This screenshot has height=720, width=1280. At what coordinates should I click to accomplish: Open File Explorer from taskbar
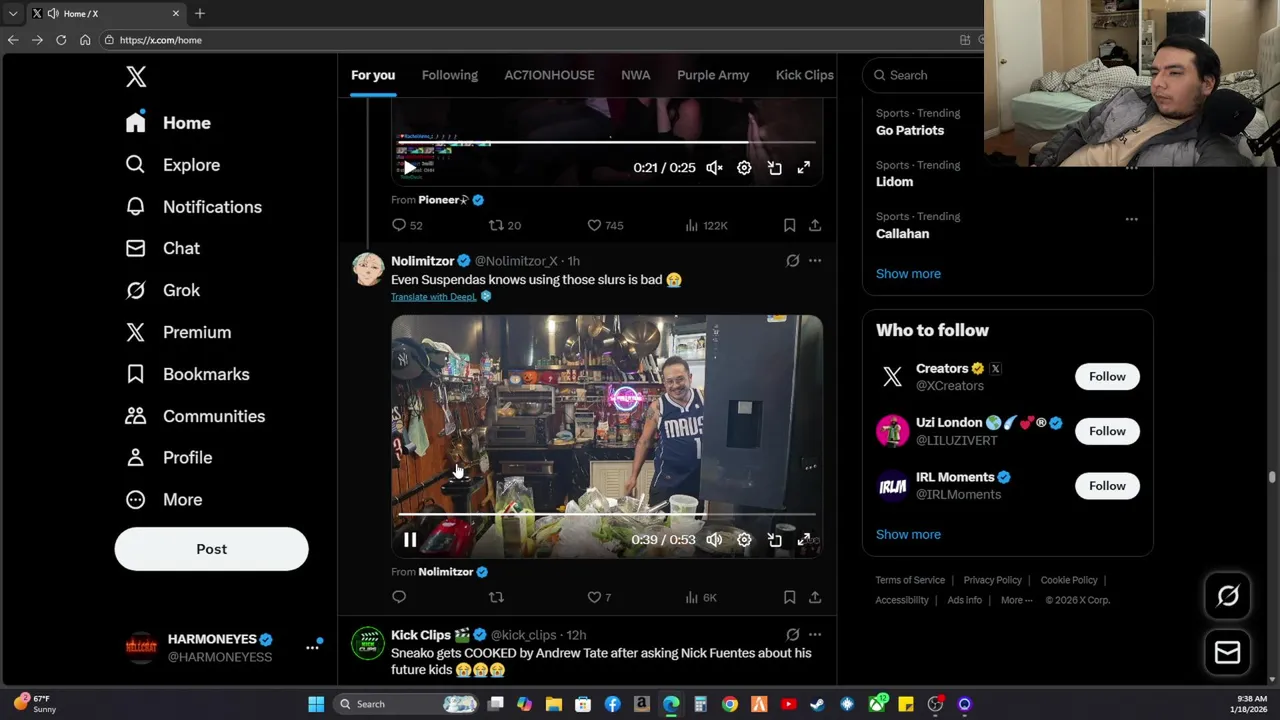tap(554, 704)
